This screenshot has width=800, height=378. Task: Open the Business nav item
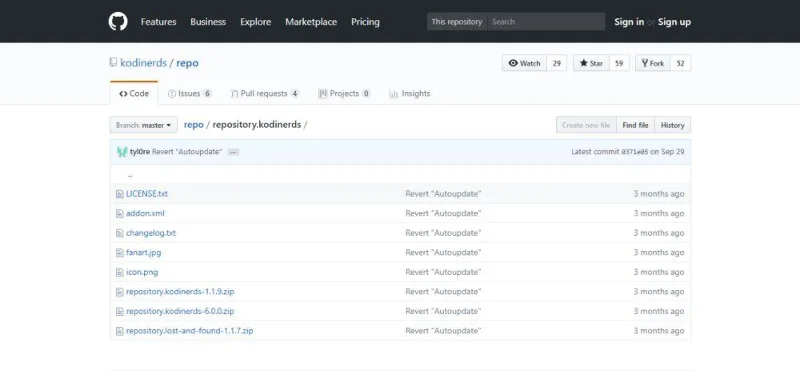click(x=208, y=22)
